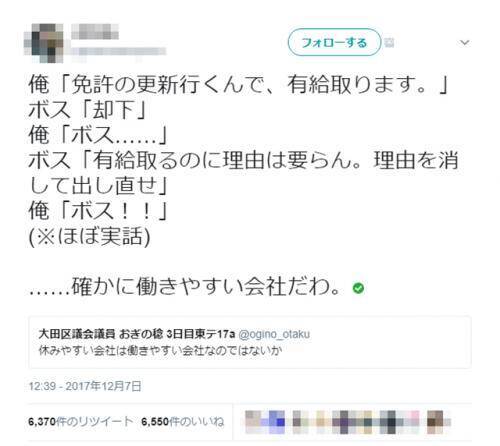Open the chevron menu beside the follow button
The image size is (500, 446).
click(x=465, y=43)
